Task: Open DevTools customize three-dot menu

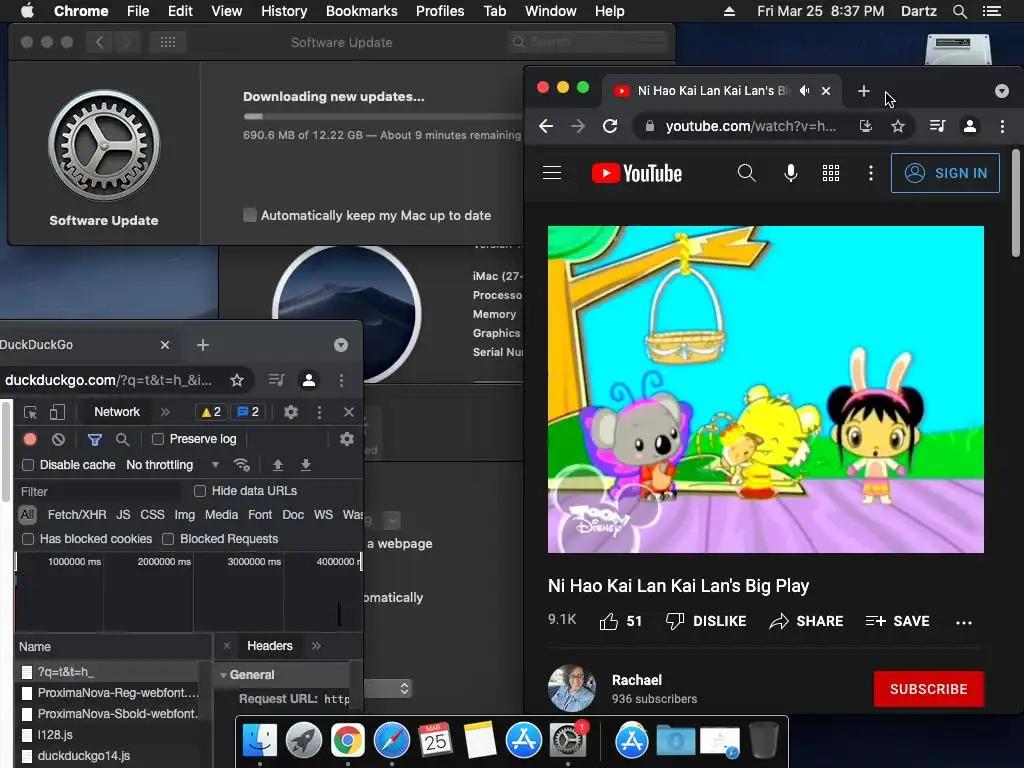Action: point(319,412)
